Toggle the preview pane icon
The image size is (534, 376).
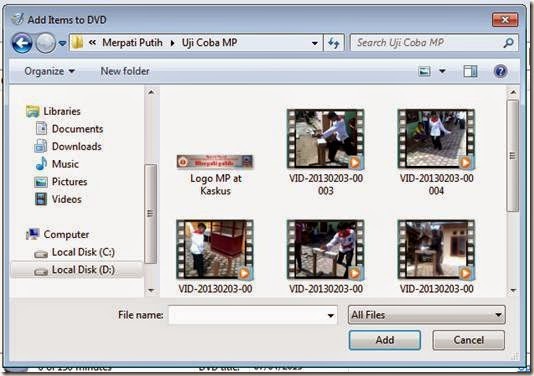[x=470, y=71]
